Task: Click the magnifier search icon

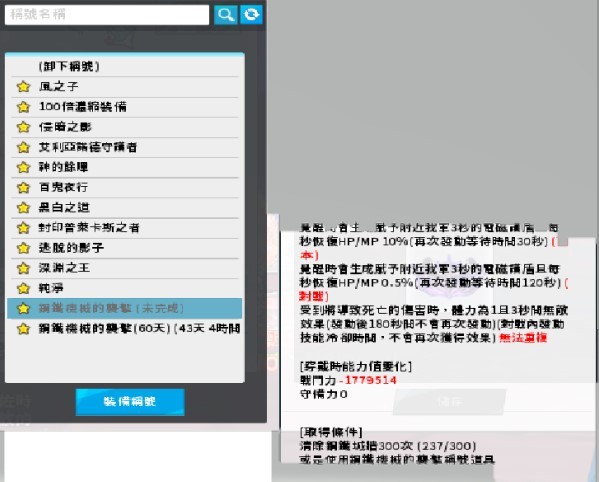Action: [226, 15]
